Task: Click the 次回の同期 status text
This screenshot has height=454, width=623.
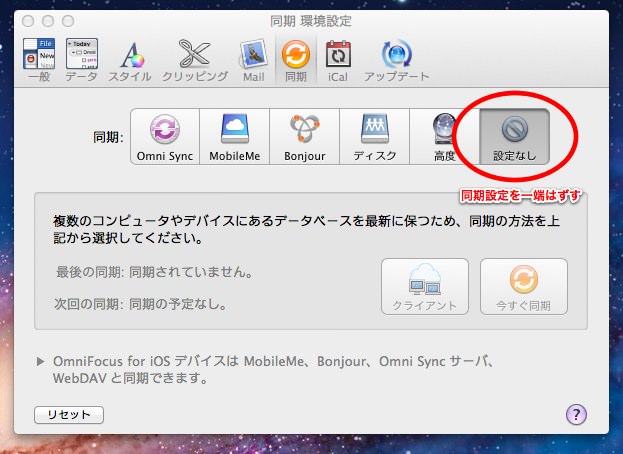Action: pos(141,304)
